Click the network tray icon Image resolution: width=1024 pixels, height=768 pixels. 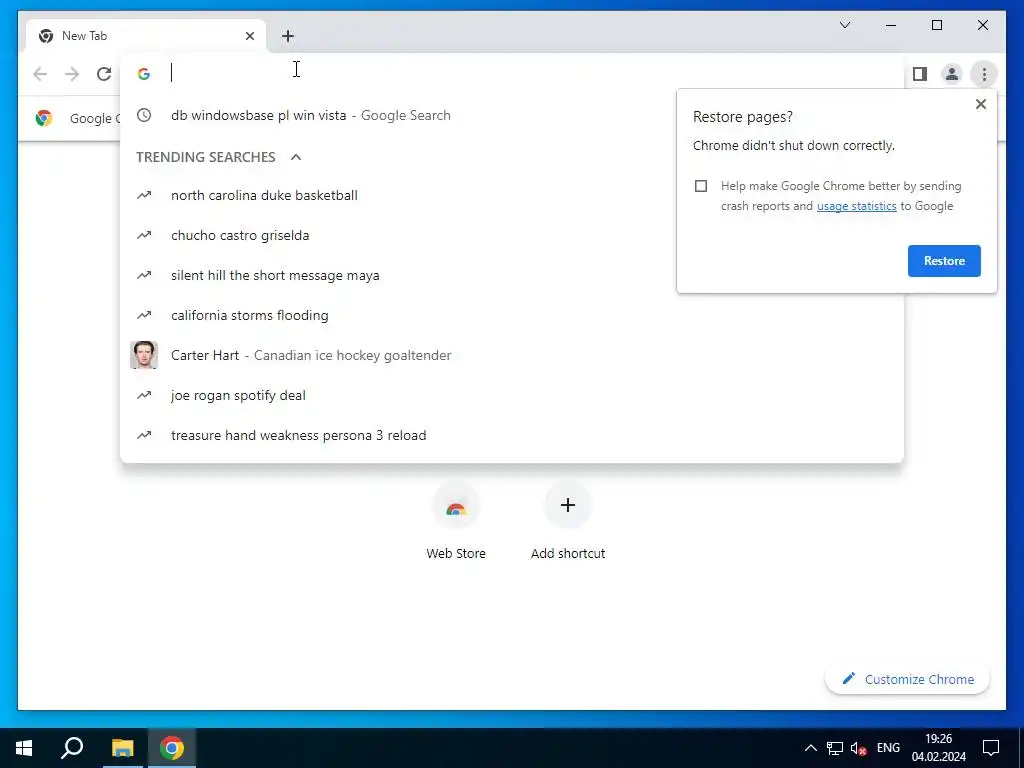point(835,748)
